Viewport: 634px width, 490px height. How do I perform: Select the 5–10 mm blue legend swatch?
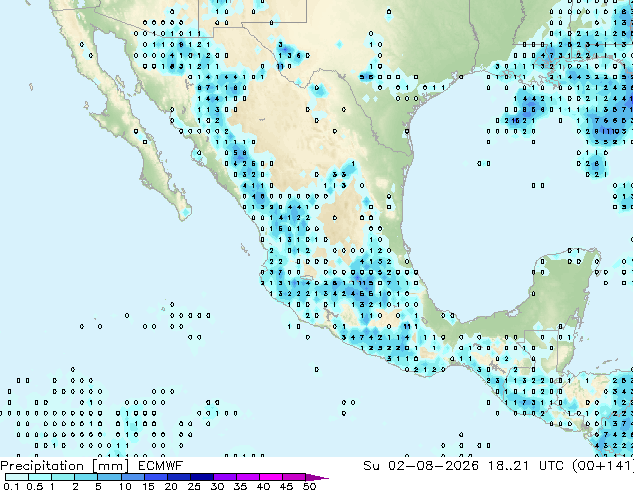pyautogui.click(x=110, y=477)
